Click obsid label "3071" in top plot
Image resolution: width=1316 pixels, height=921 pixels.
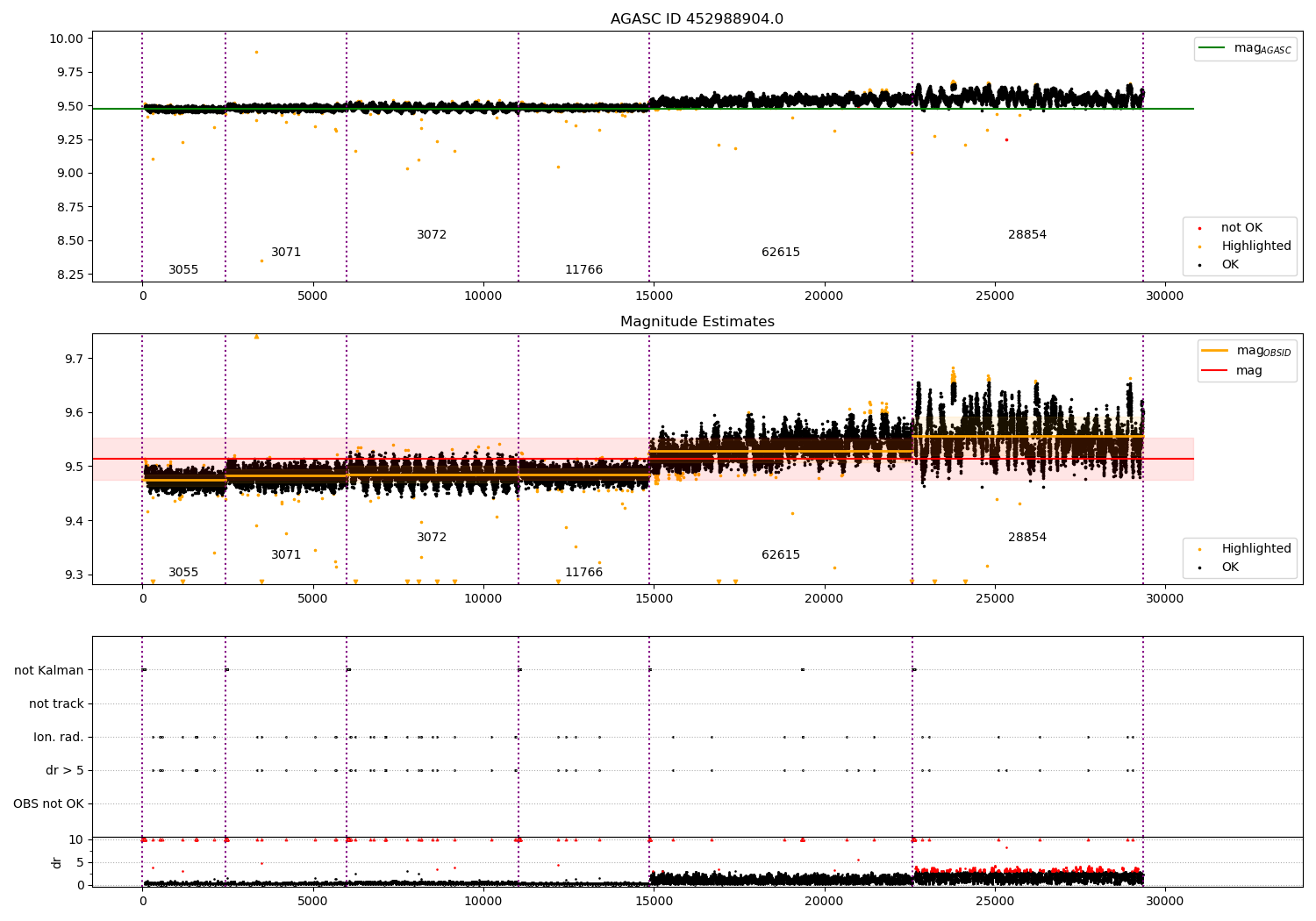click(286, 253)
